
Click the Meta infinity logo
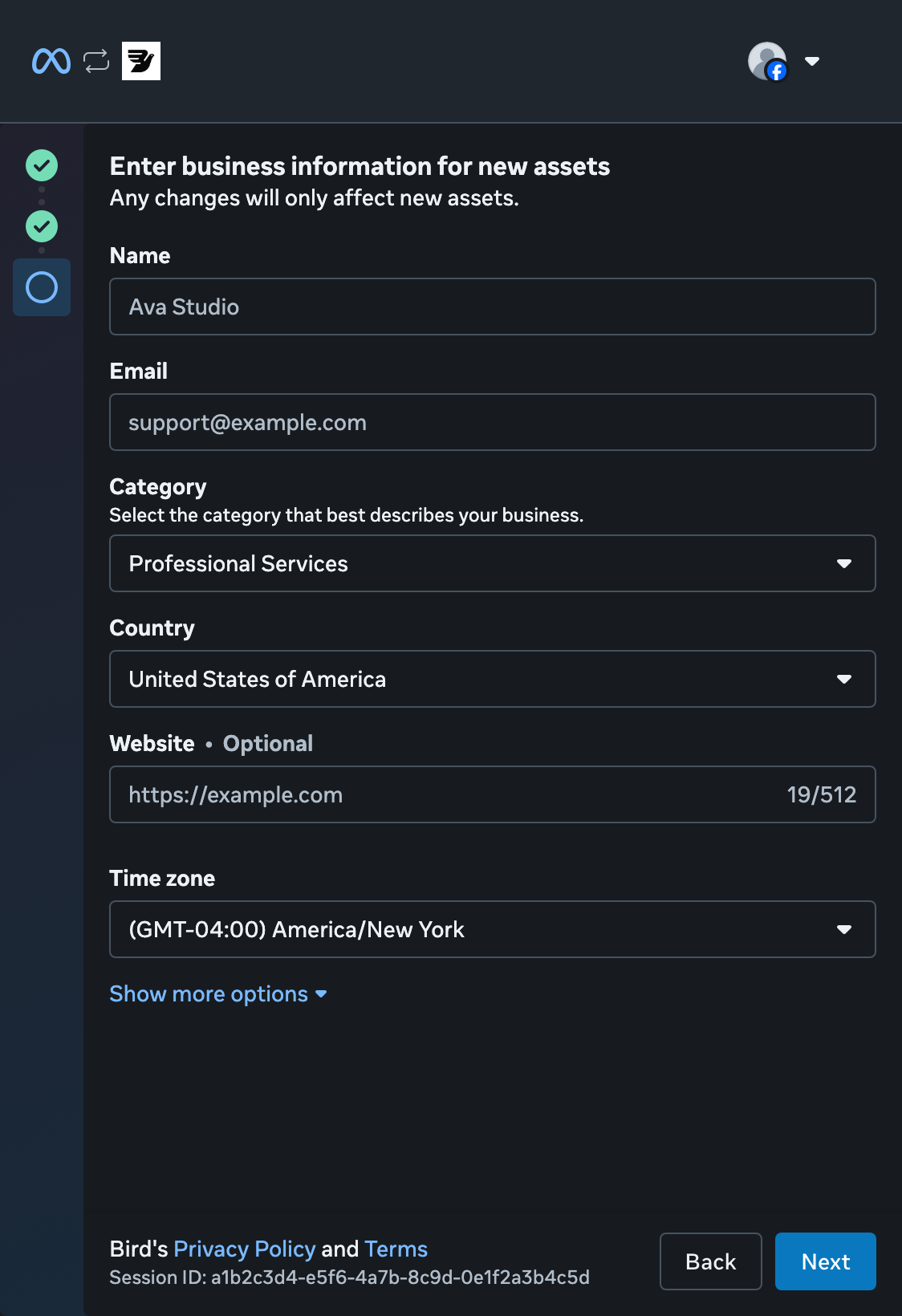(51, 61)
